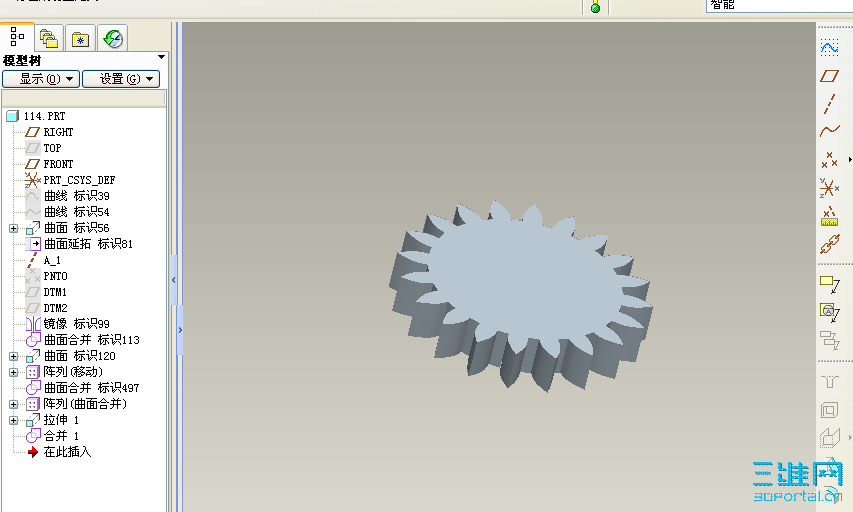This screenshot has height=512, width=853.
Task: Open the Favorites navigator tab
Action: tap(81, 39)
